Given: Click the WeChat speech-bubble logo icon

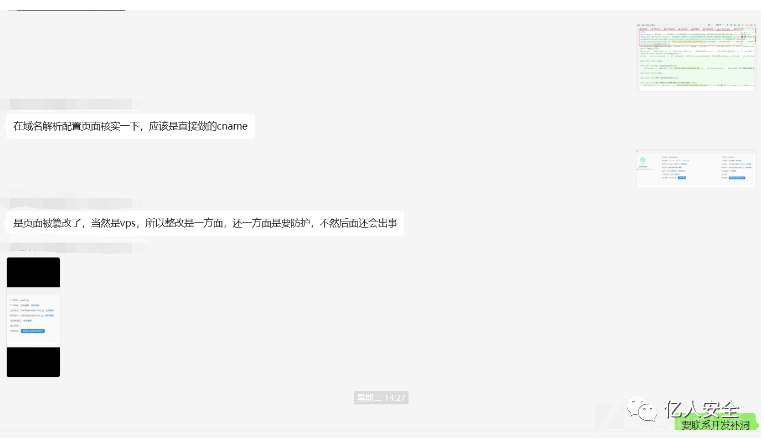Looking at the screenshot, I should [x=642, y=409].
